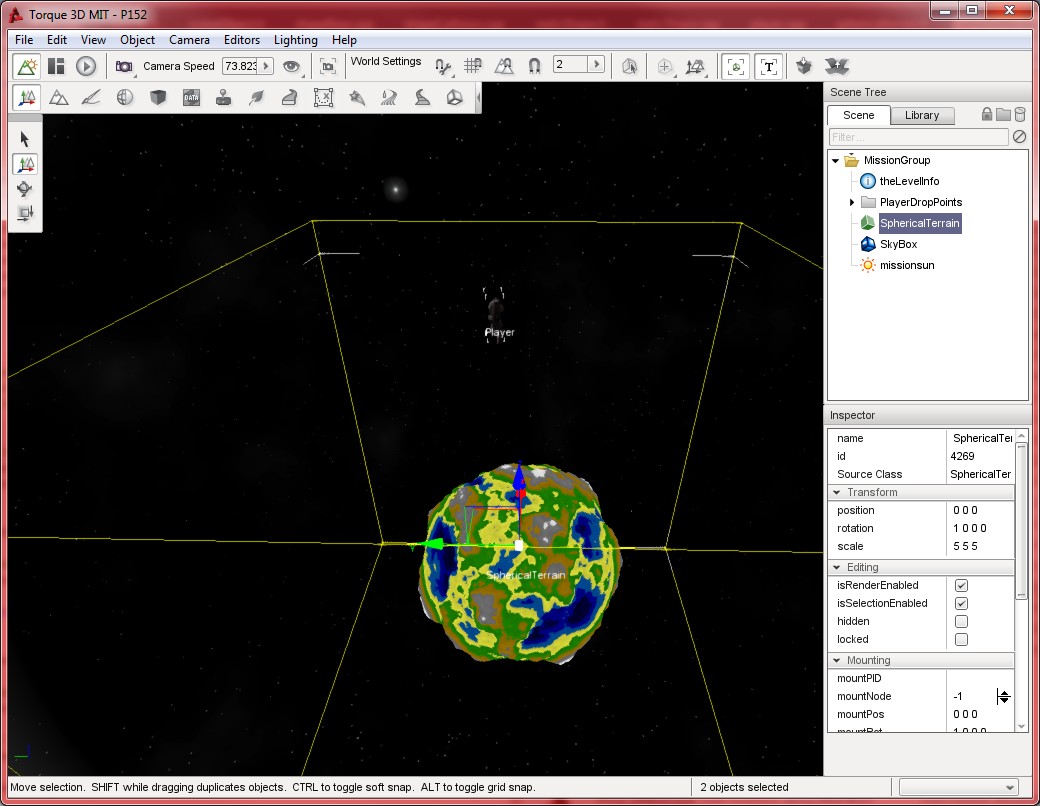The height and width of the screenshot is (806, 1040).
Task: Choose the Move selection tool
Action: (x=25, y=165)
